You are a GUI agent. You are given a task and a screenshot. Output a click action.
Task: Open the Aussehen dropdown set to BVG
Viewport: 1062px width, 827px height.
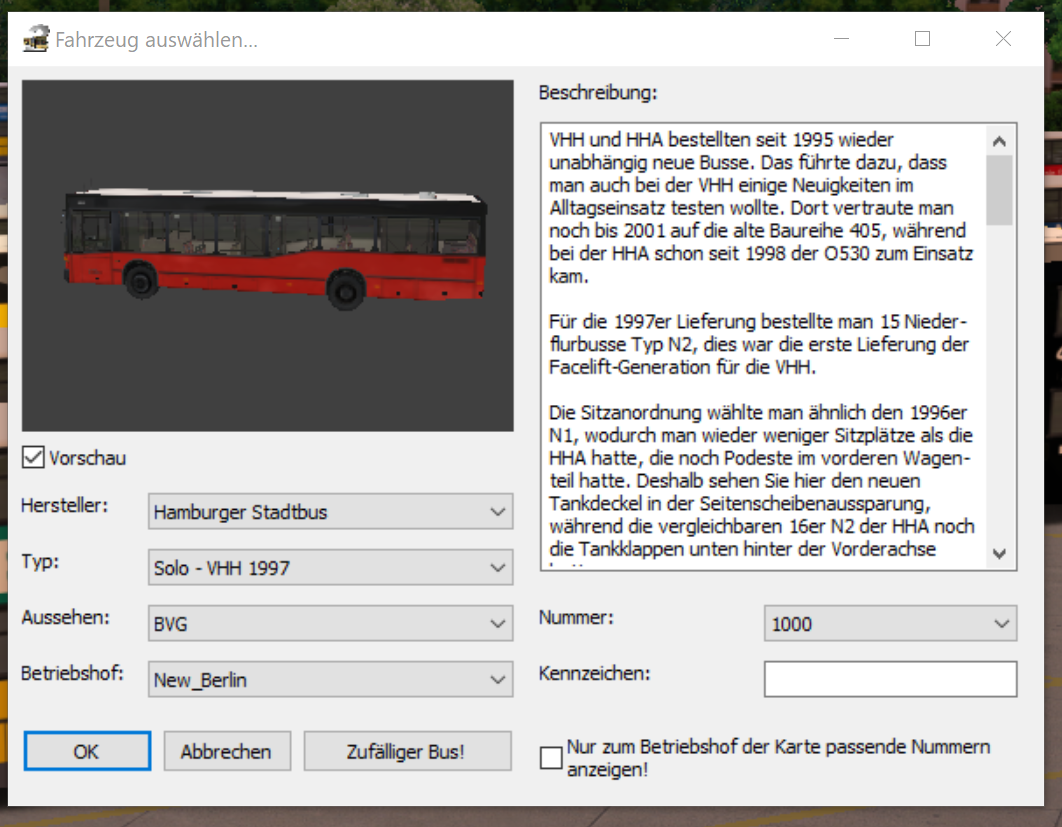click(330, 624)
